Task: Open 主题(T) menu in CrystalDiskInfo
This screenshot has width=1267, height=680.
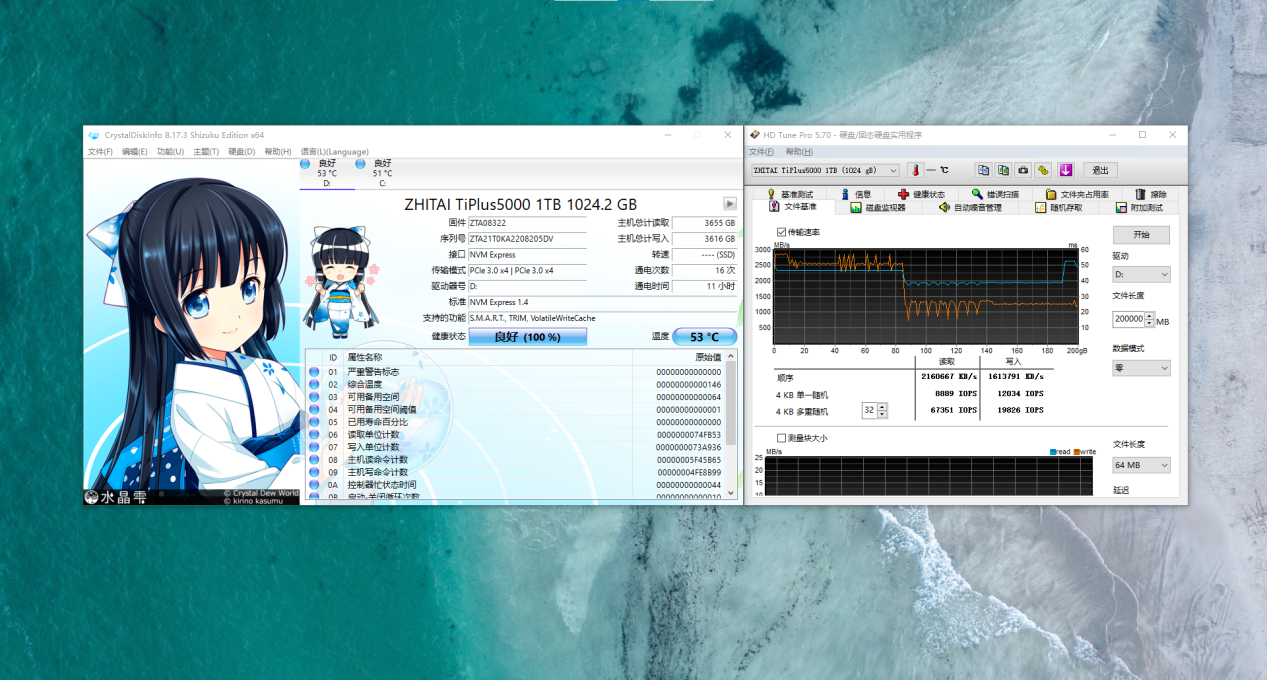Action: (206, 152)
